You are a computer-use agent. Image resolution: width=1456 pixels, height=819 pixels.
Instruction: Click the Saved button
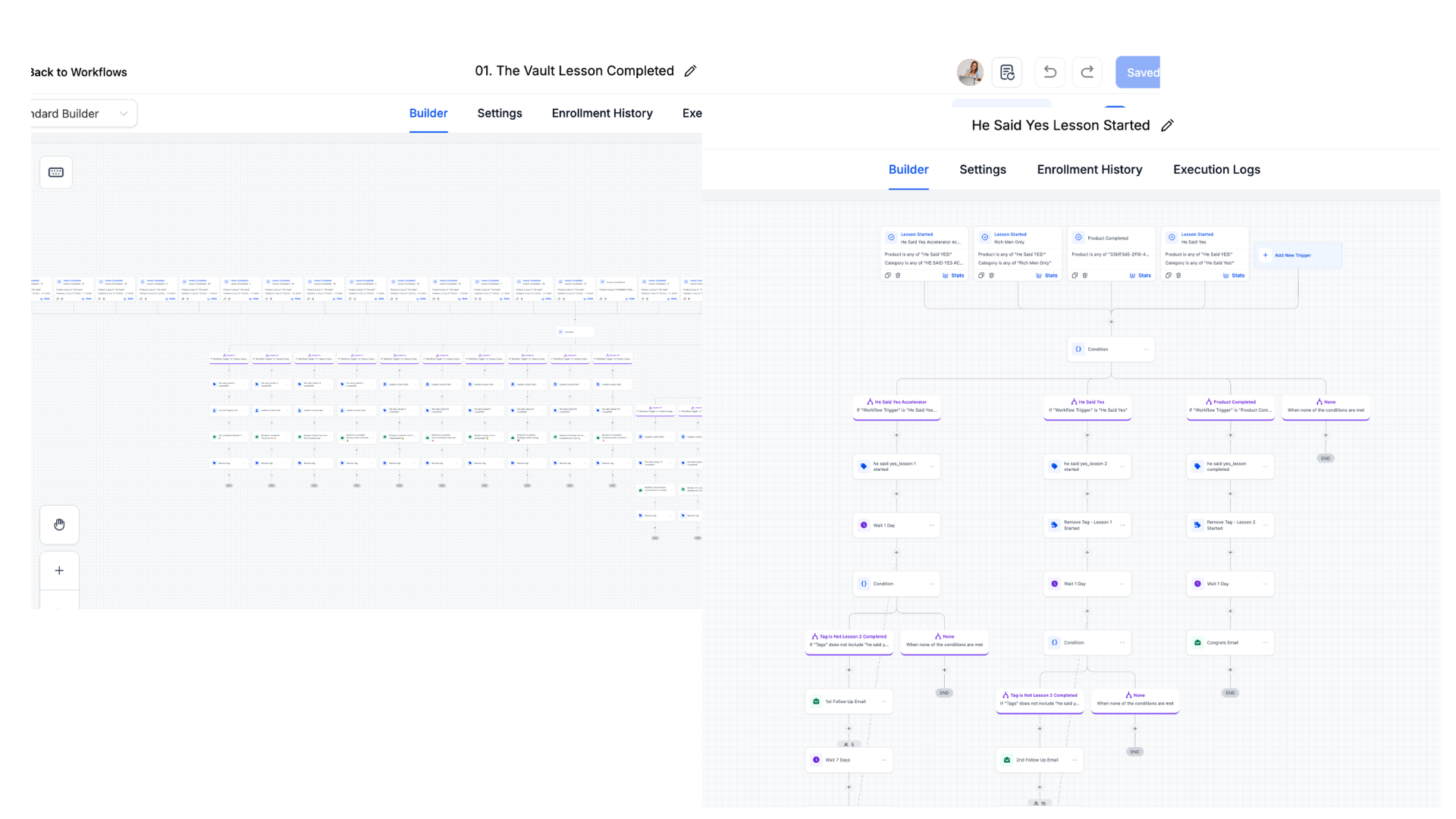click(x=1141, y=72)
